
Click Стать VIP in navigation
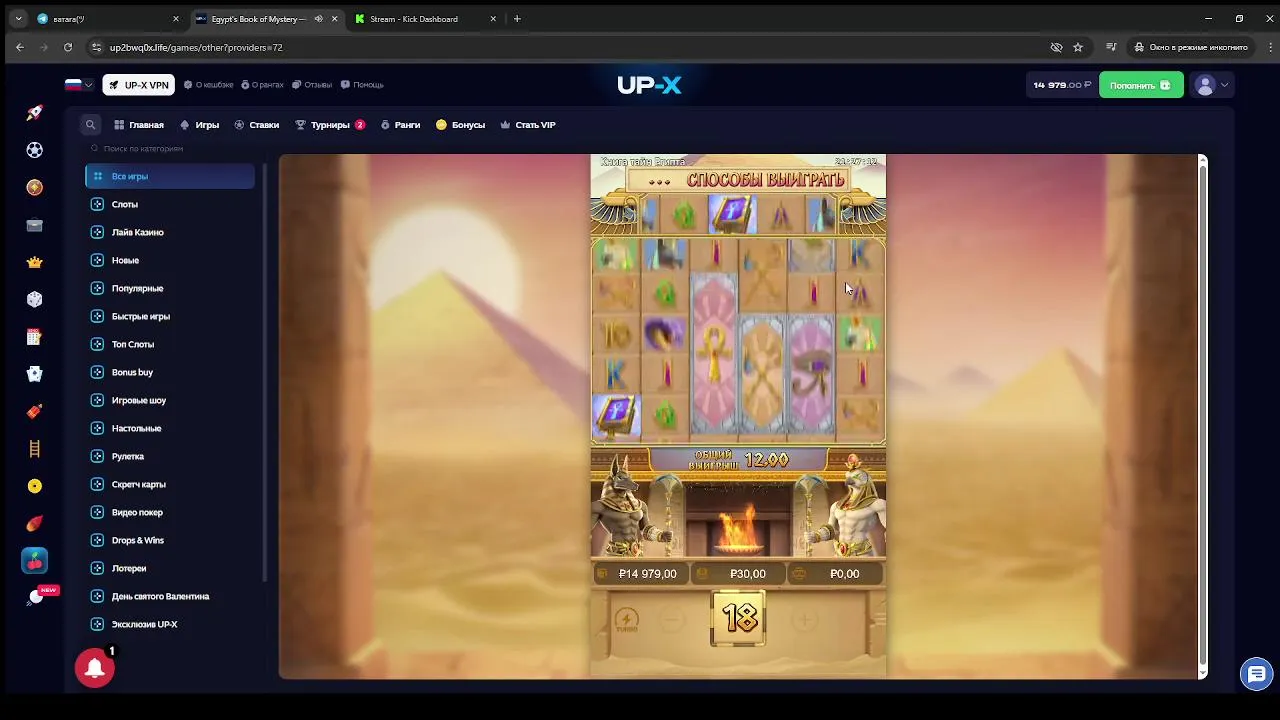coord(527,125)
